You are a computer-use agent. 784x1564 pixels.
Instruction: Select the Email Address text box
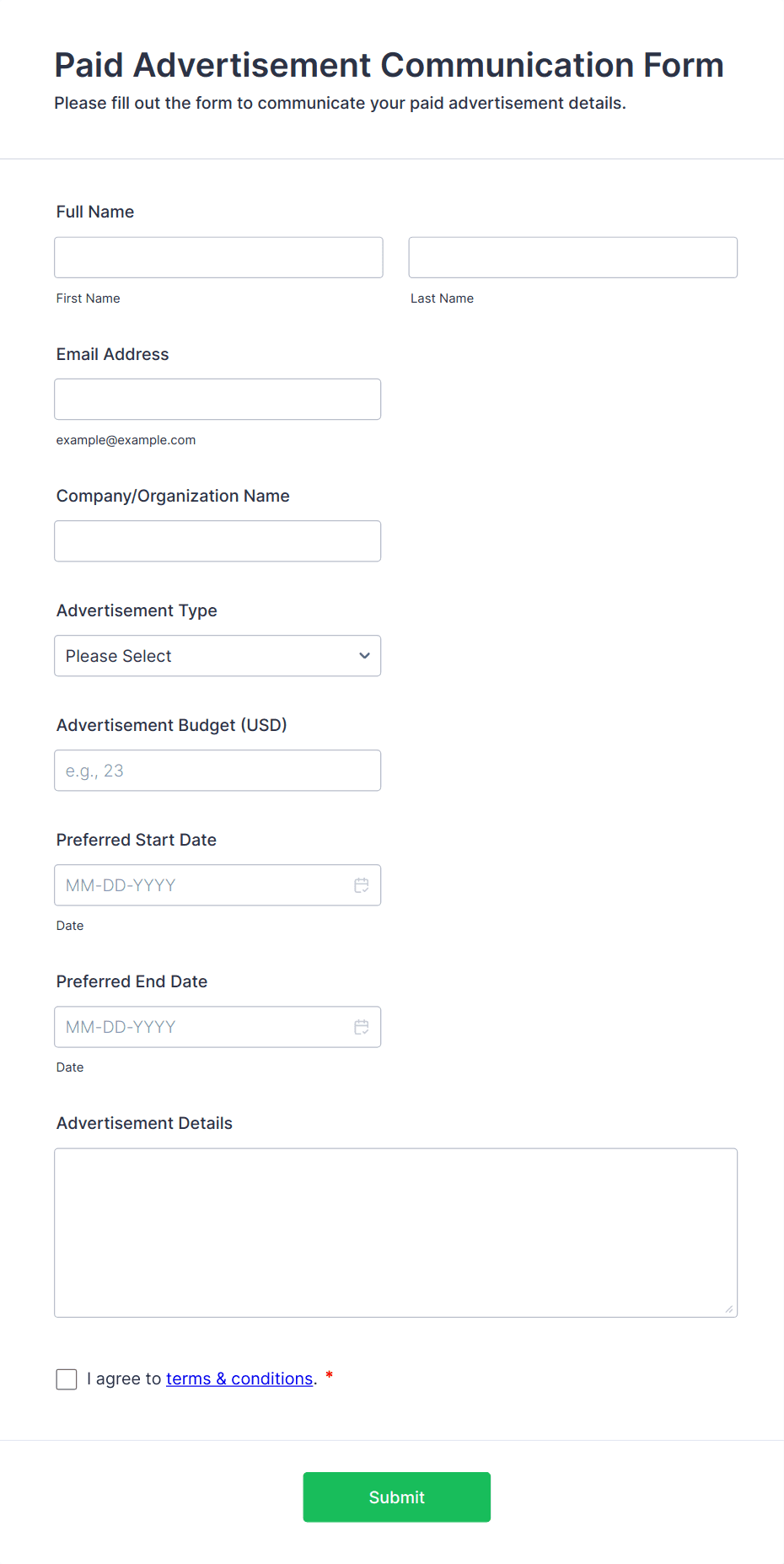coord(217,400)
